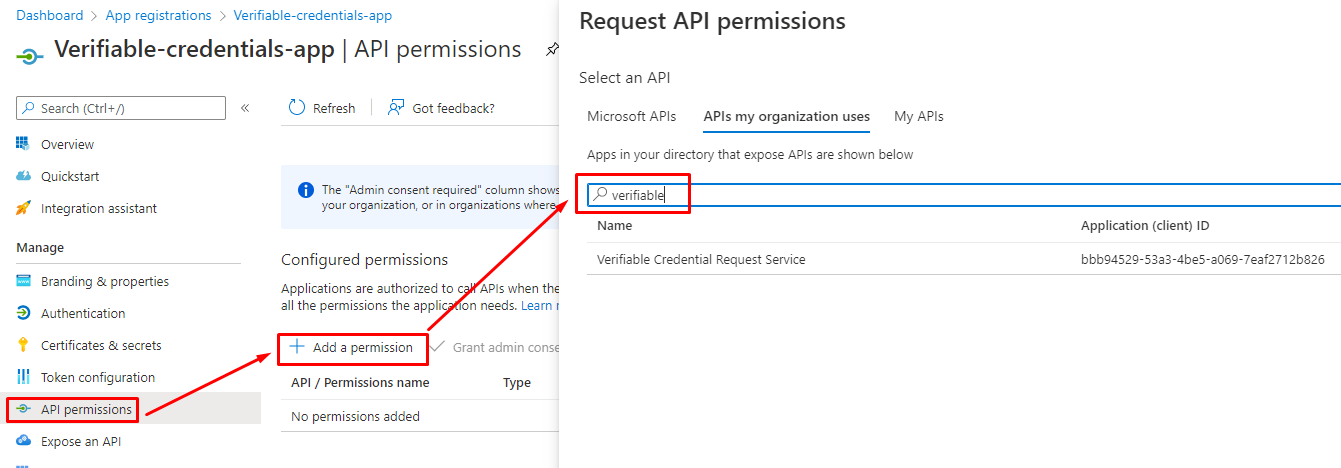
Task: Click the Authentication icon in sidebar
Action: click(x=24, y=313)
